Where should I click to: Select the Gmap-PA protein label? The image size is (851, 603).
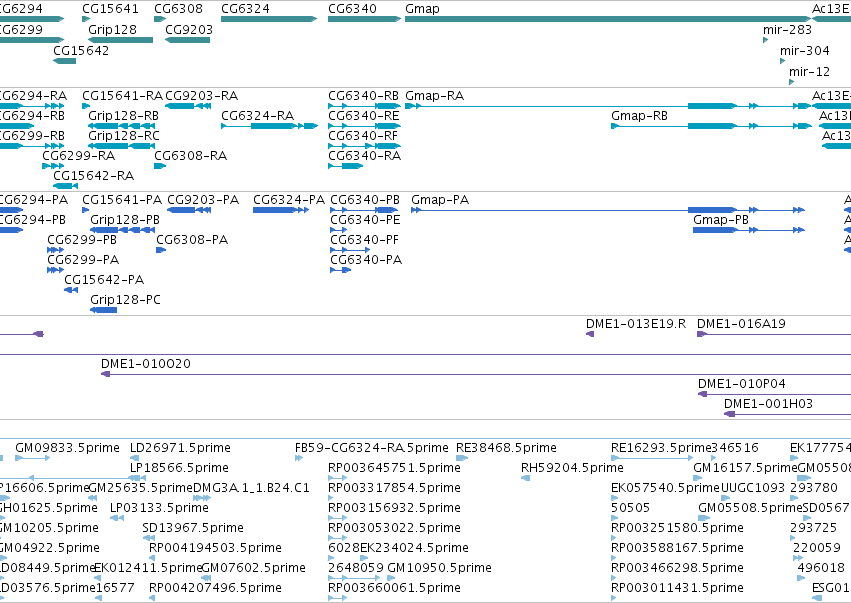440,200
